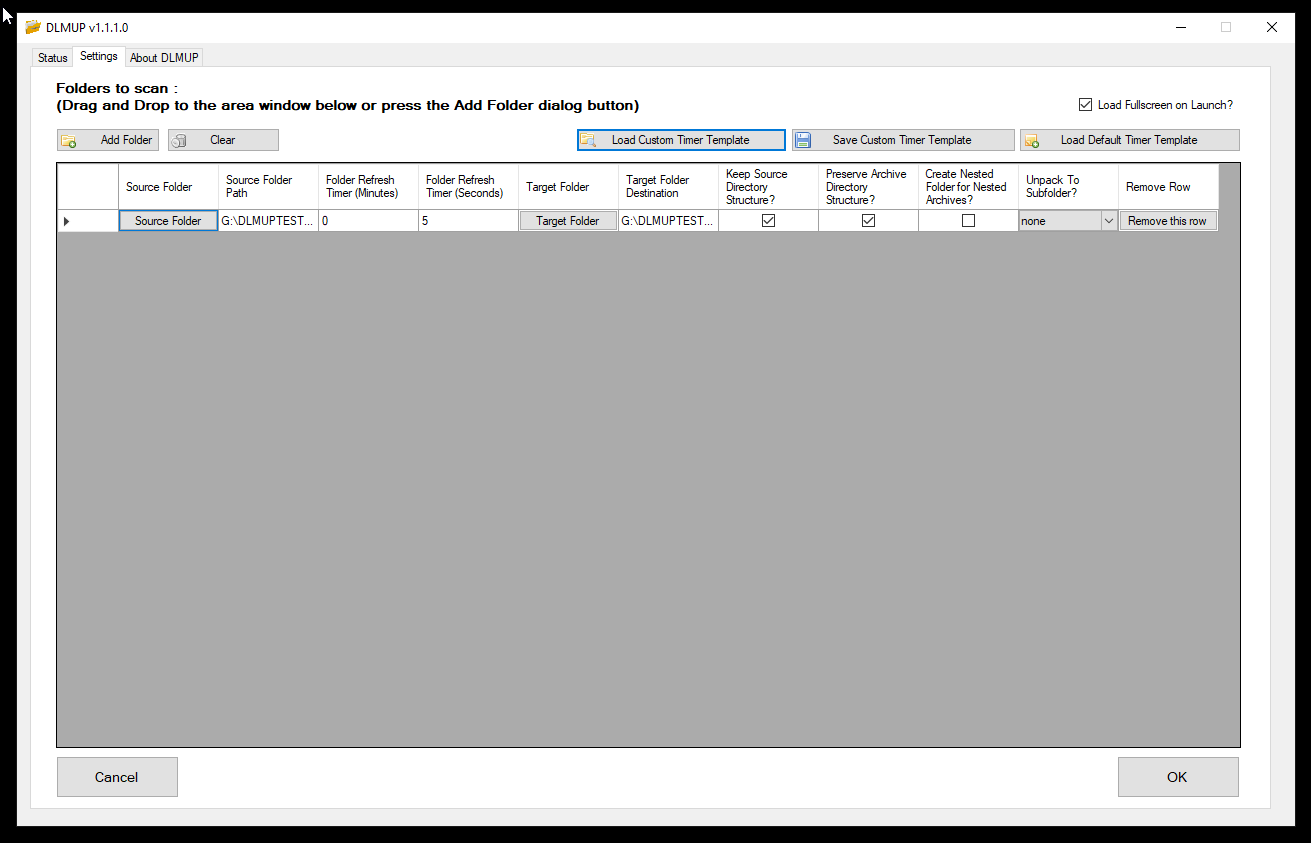Select the Source Folder Path cell

[268, 221]
